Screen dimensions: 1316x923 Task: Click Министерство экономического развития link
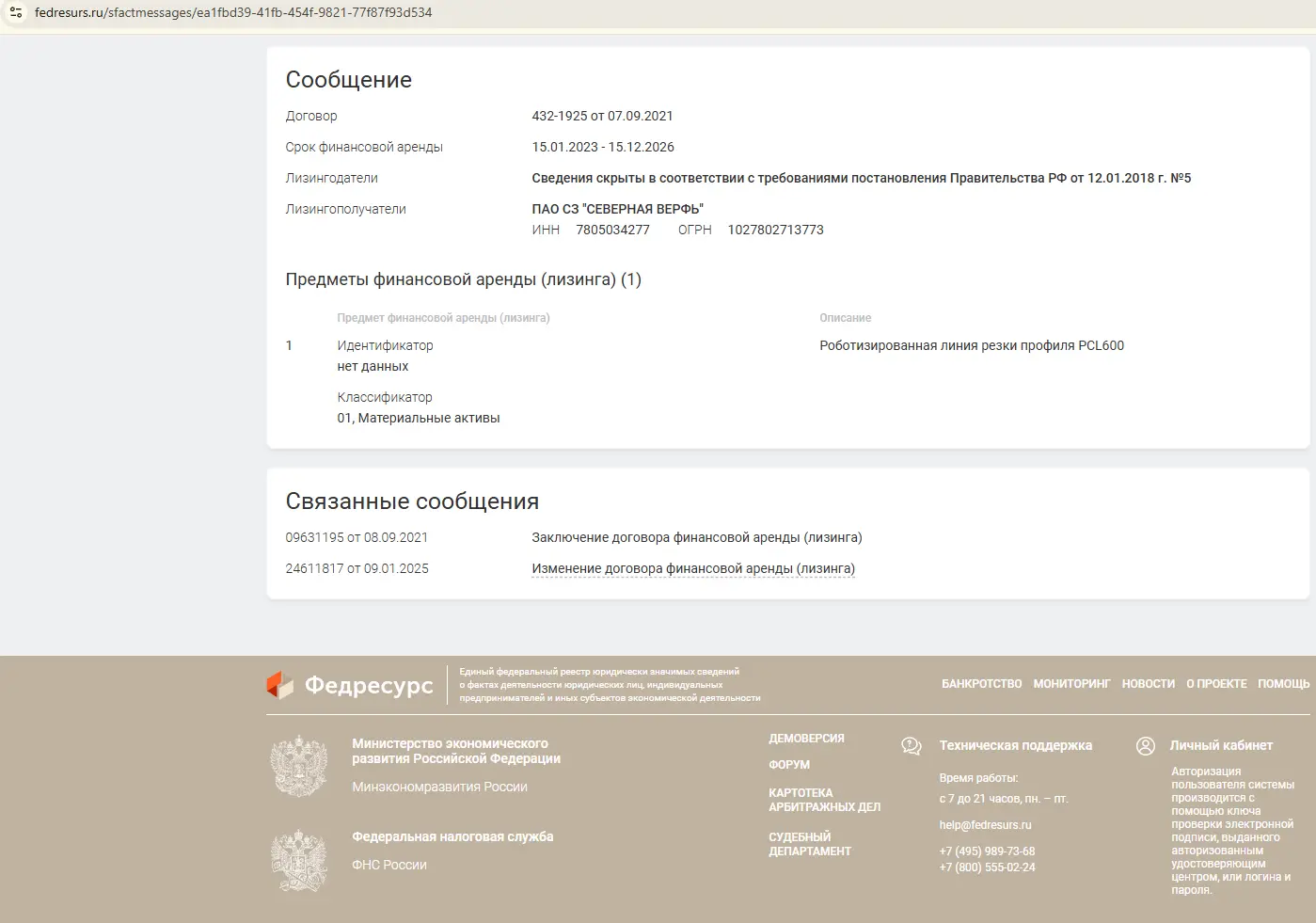[456, 751]
